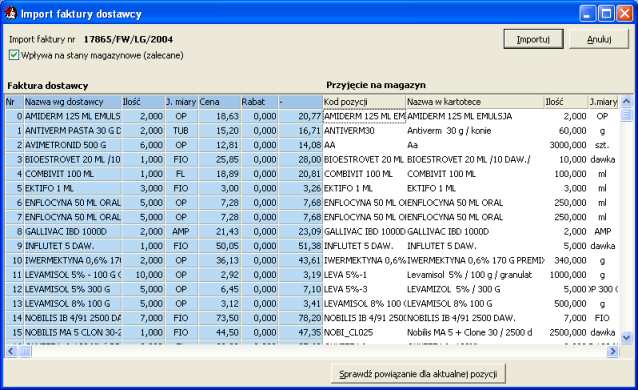Close the Import faktury dostawcy window
The height and width of the screenshot is (390, 638).
point(625,14)
